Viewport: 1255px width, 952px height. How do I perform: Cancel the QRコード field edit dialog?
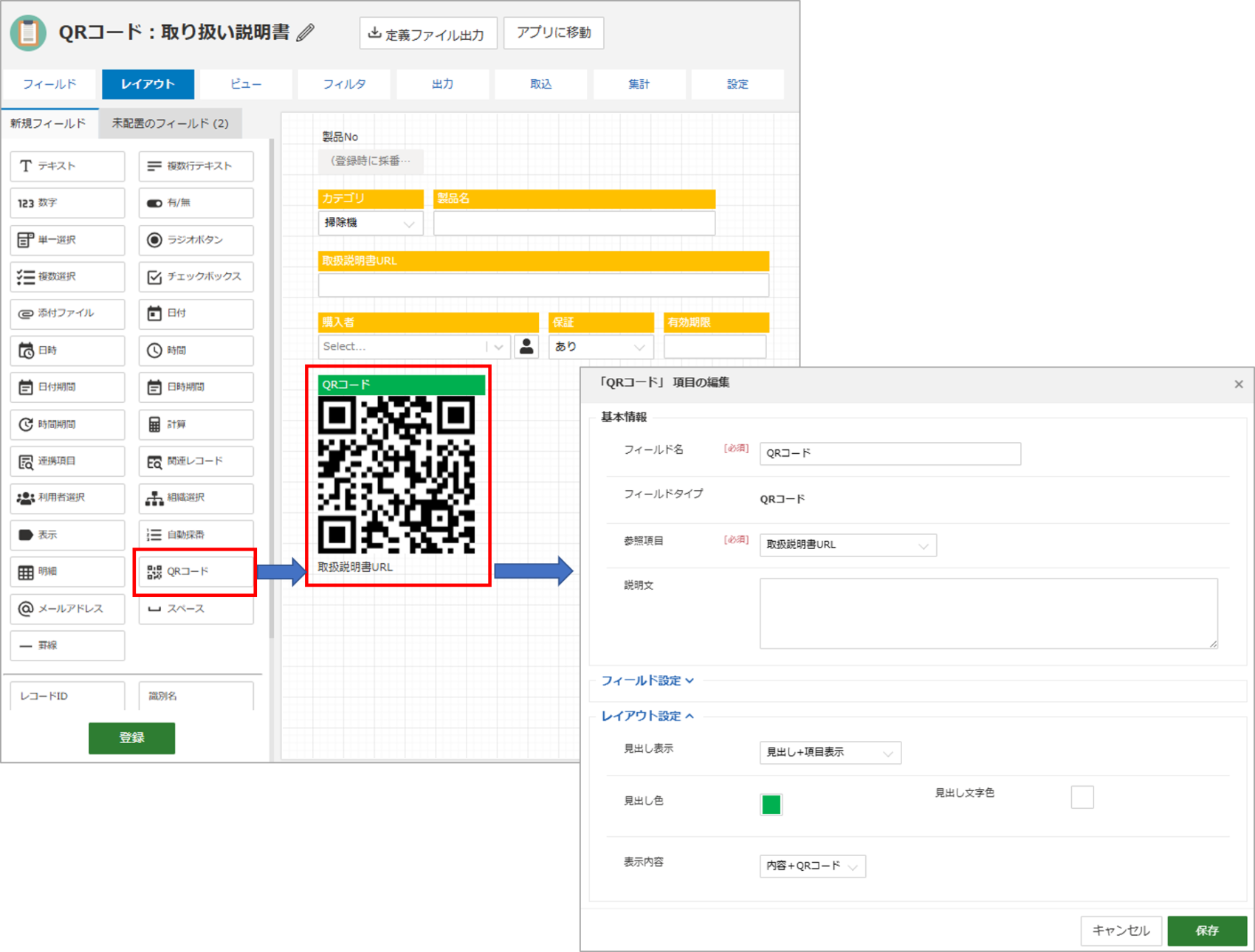pyautogui.click(x=1121, y=931)
